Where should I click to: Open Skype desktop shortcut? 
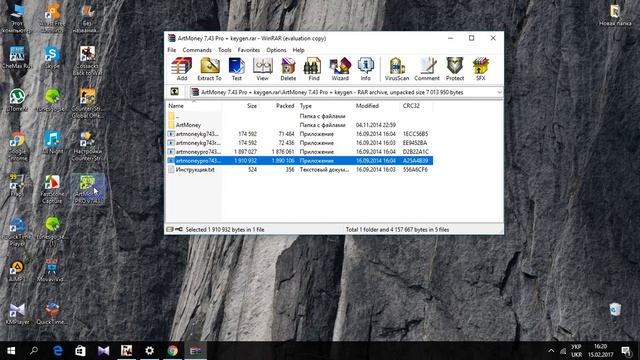pyautogui.click(x=52, y=56)
